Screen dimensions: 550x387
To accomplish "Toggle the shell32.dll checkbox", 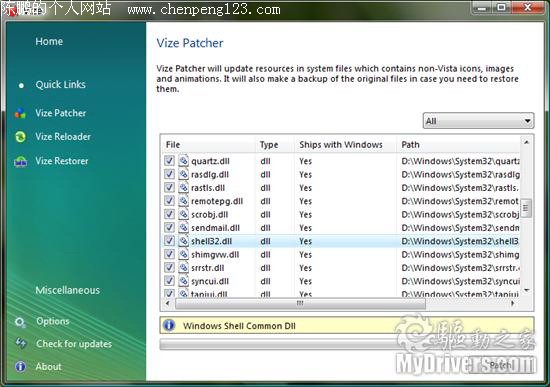I will click(169, 241).
